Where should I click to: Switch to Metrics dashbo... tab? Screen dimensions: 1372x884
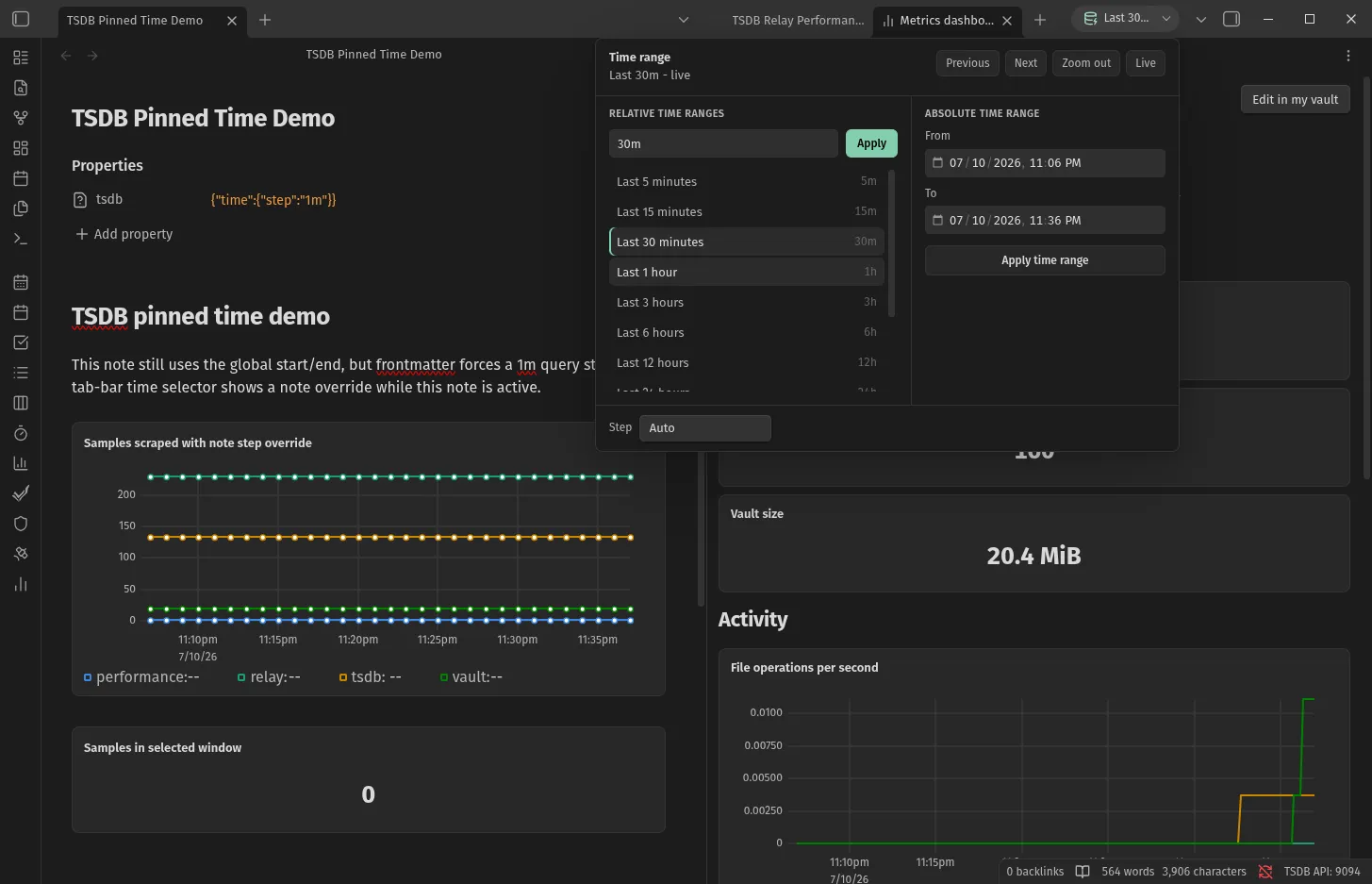coord(947,20)
